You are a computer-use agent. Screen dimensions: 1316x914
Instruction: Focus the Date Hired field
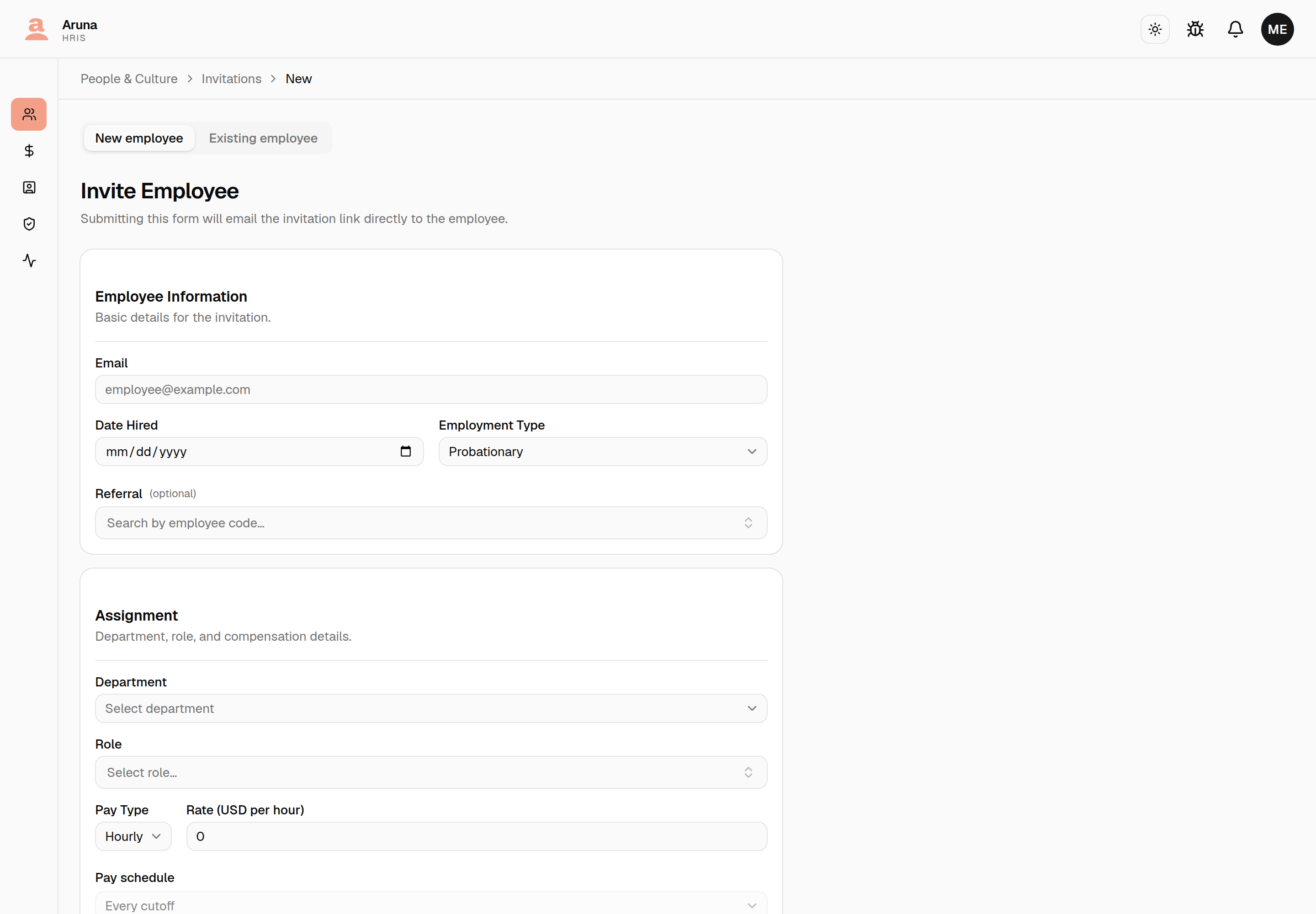(x=260, y=452)
